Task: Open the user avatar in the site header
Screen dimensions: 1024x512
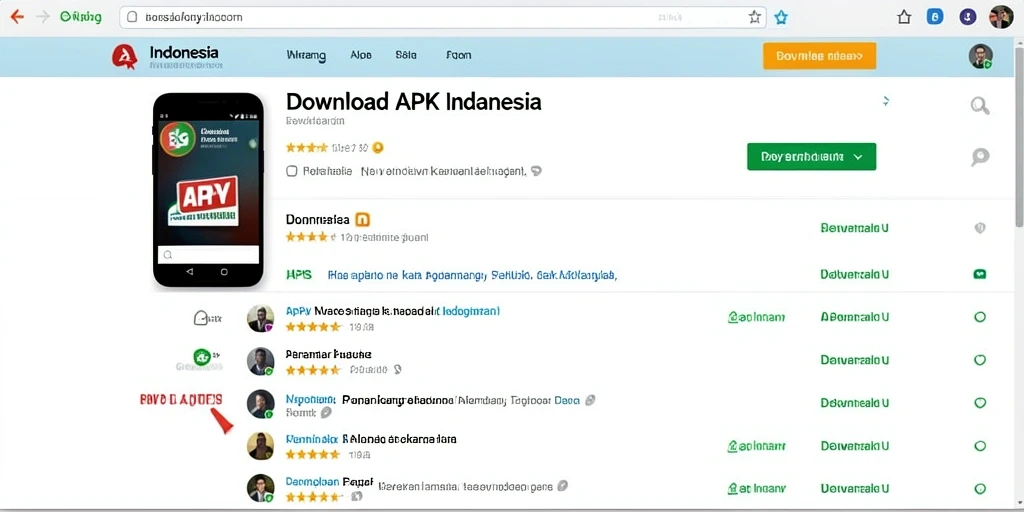Action: point(980,56)
